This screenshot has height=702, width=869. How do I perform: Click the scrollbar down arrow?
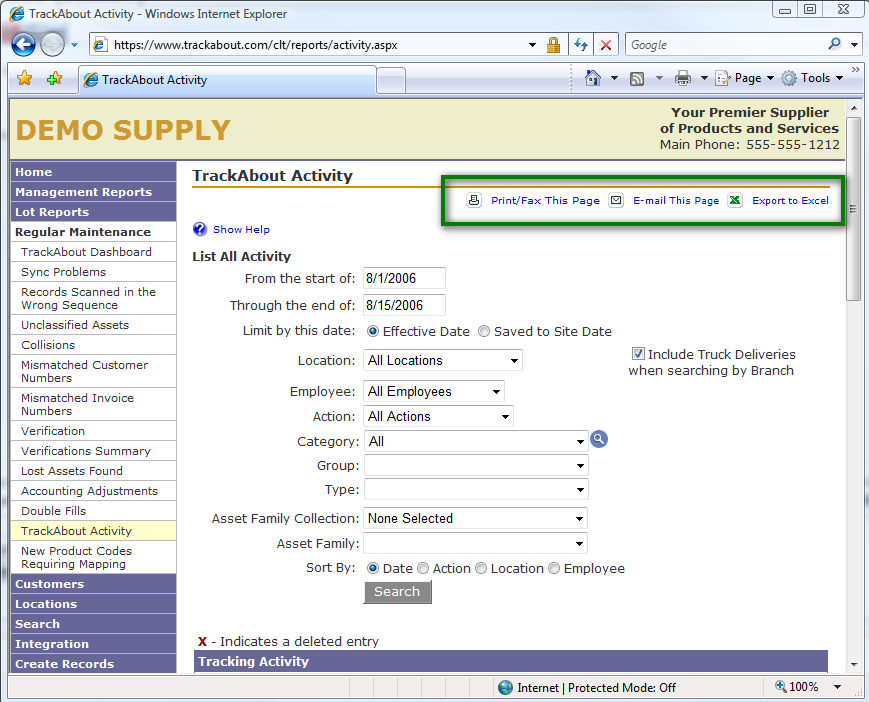[x=853, y=664]
